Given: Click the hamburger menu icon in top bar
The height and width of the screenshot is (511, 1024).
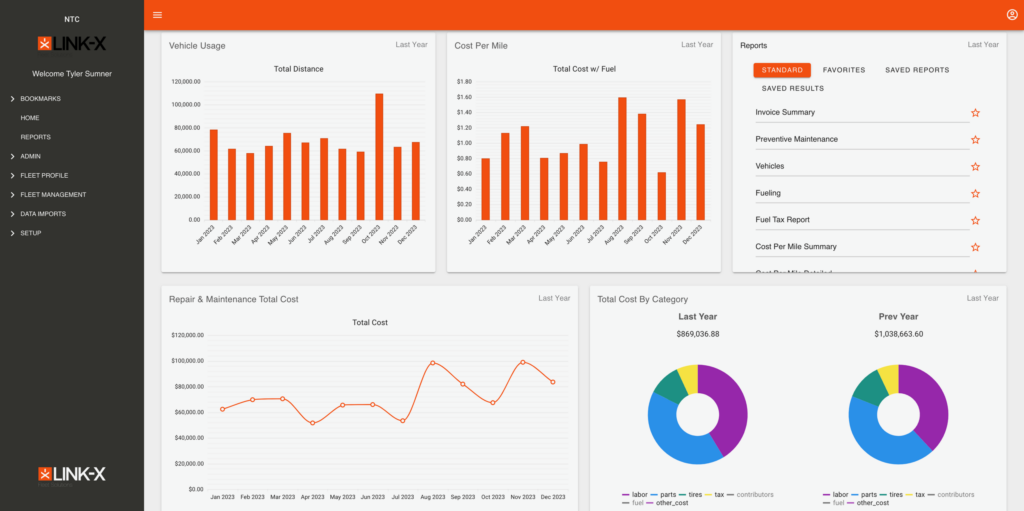Looking at the screenshot, I should (x=157, y=15).
